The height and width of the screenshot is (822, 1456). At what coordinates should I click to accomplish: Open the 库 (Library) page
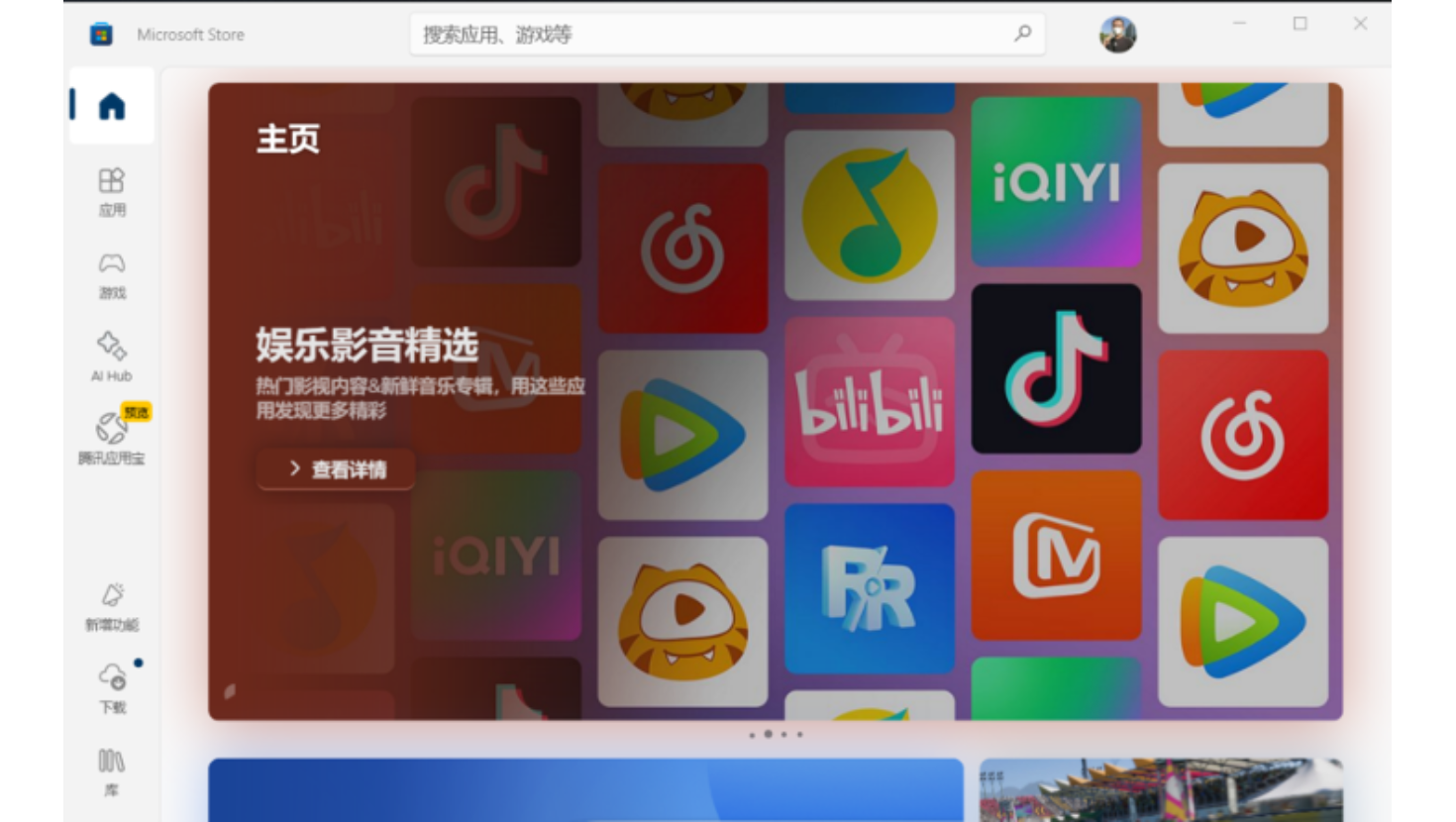(112, 771)
